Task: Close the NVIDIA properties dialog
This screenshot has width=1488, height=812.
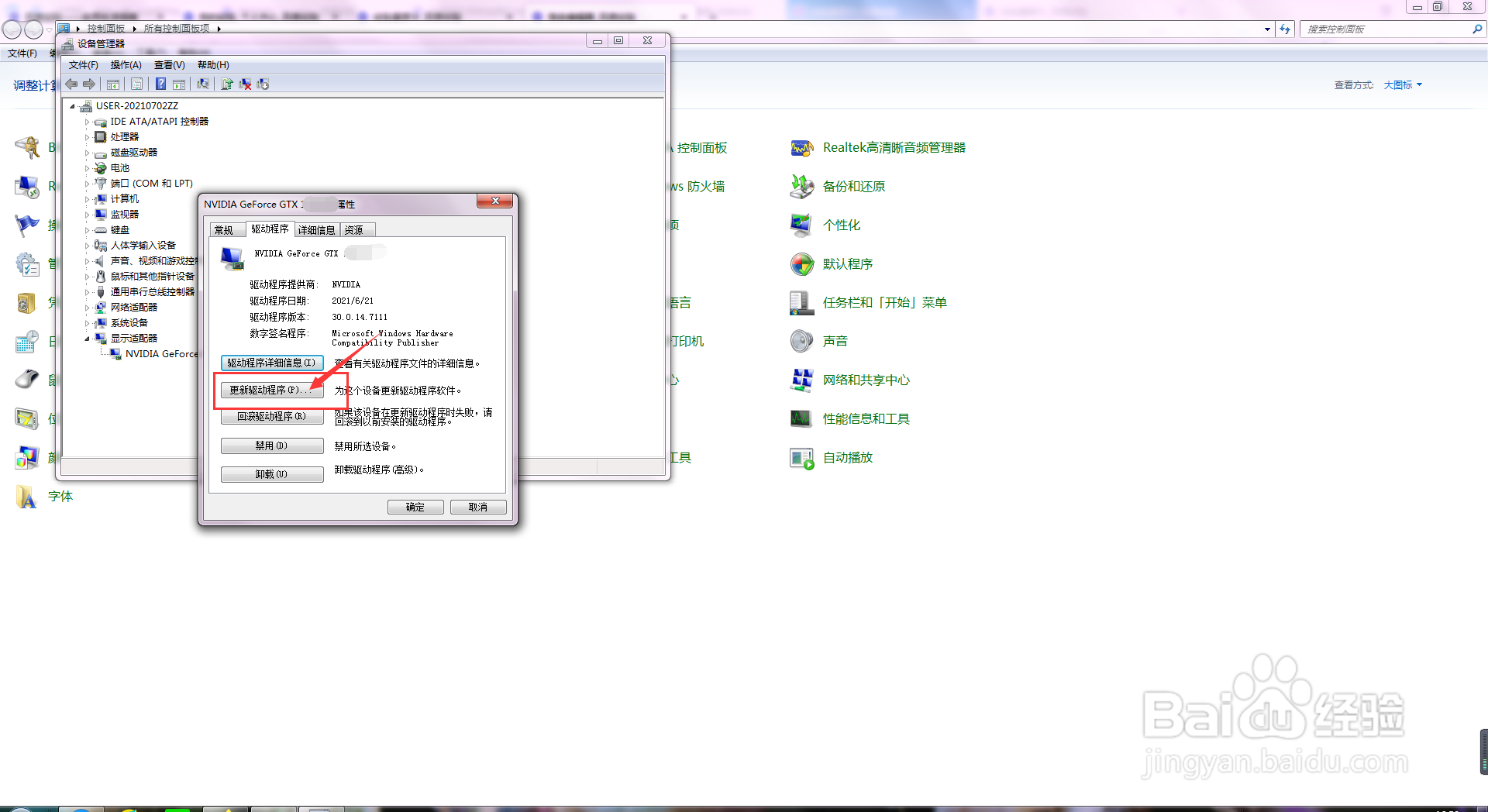Action: tap(494, 201)
